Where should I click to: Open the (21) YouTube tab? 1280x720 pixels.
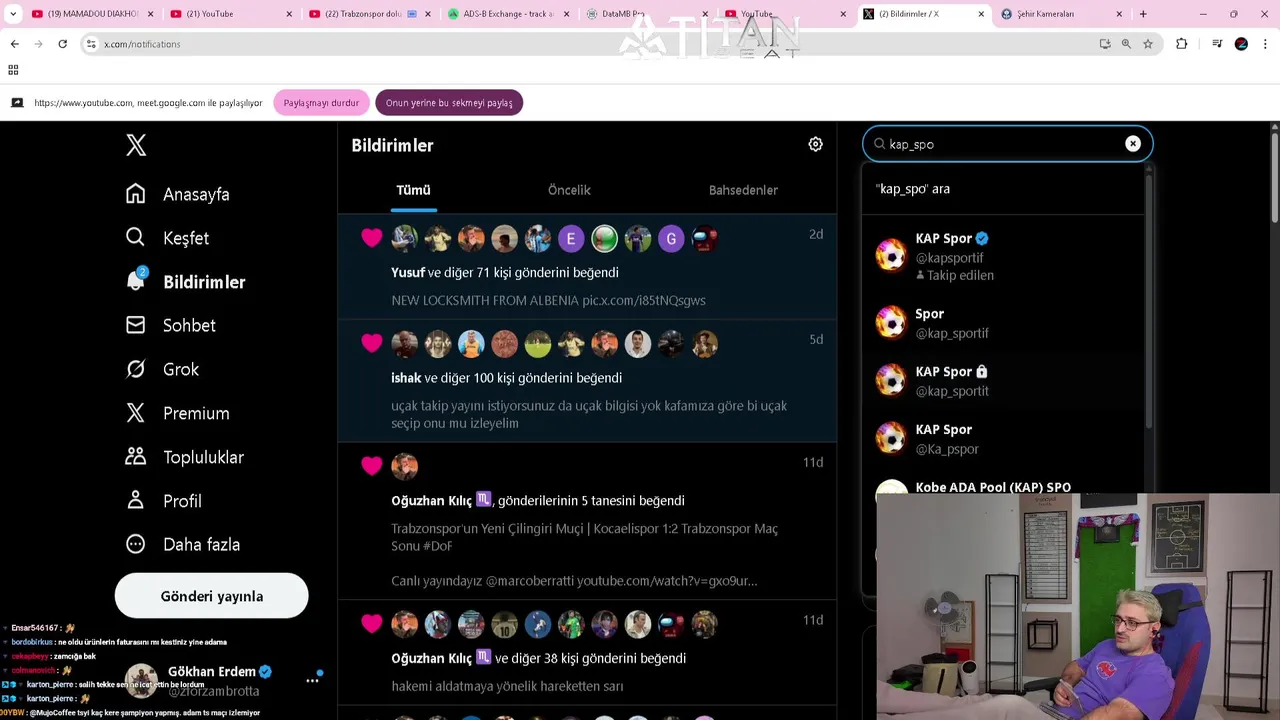230,14
